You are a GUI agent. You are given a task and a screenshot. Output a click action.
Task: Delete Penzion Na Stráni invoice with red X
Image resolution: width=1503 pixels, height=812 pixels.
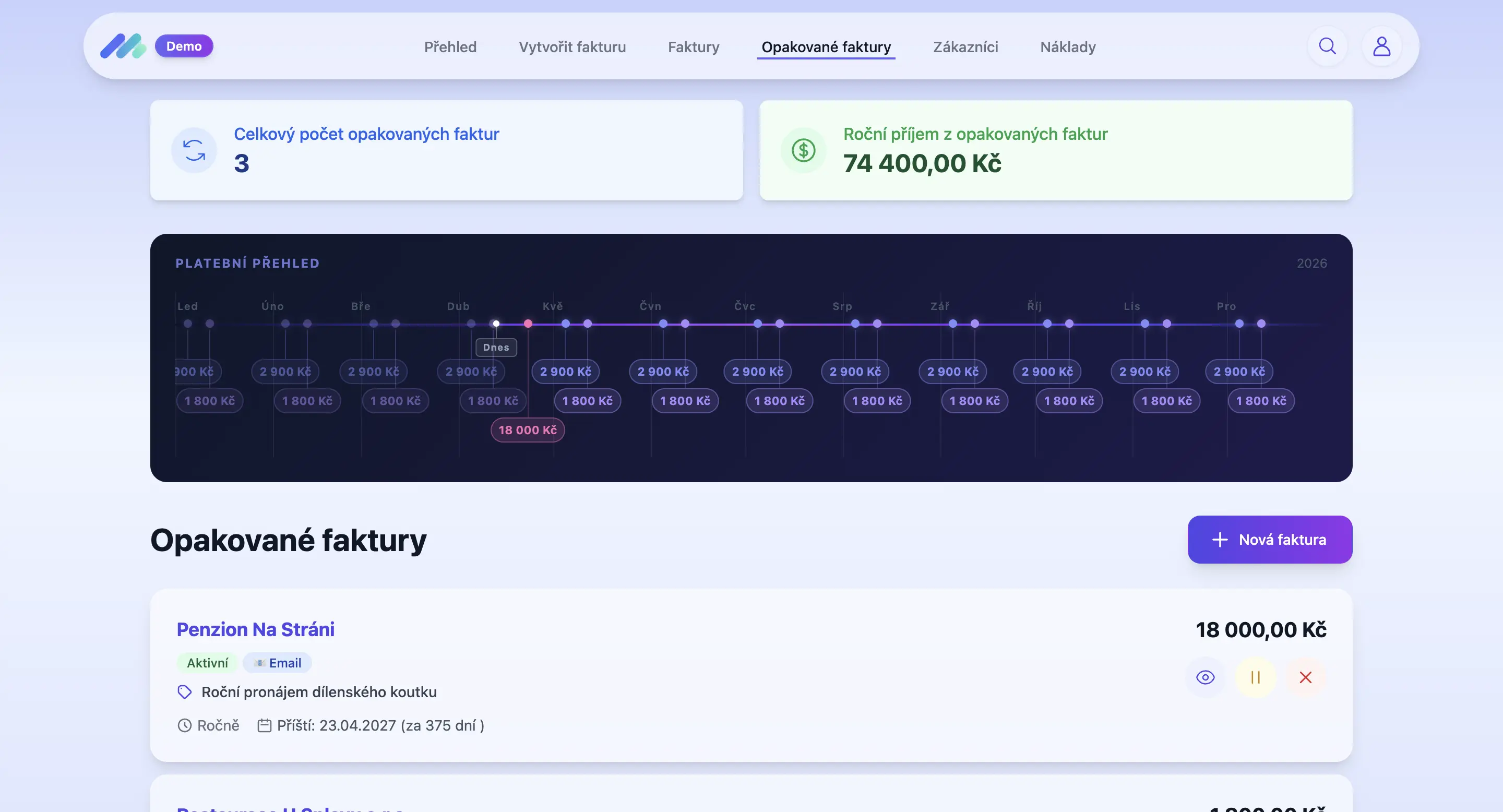(x=1305, y=677)
